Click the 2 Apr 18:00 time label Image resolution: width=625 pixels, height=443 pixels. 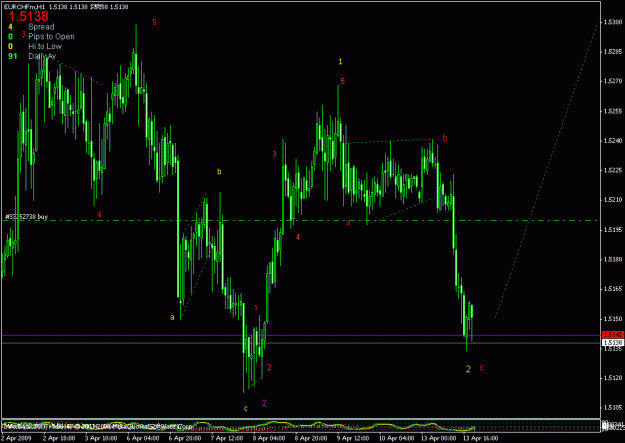click(x=59, y=438)
